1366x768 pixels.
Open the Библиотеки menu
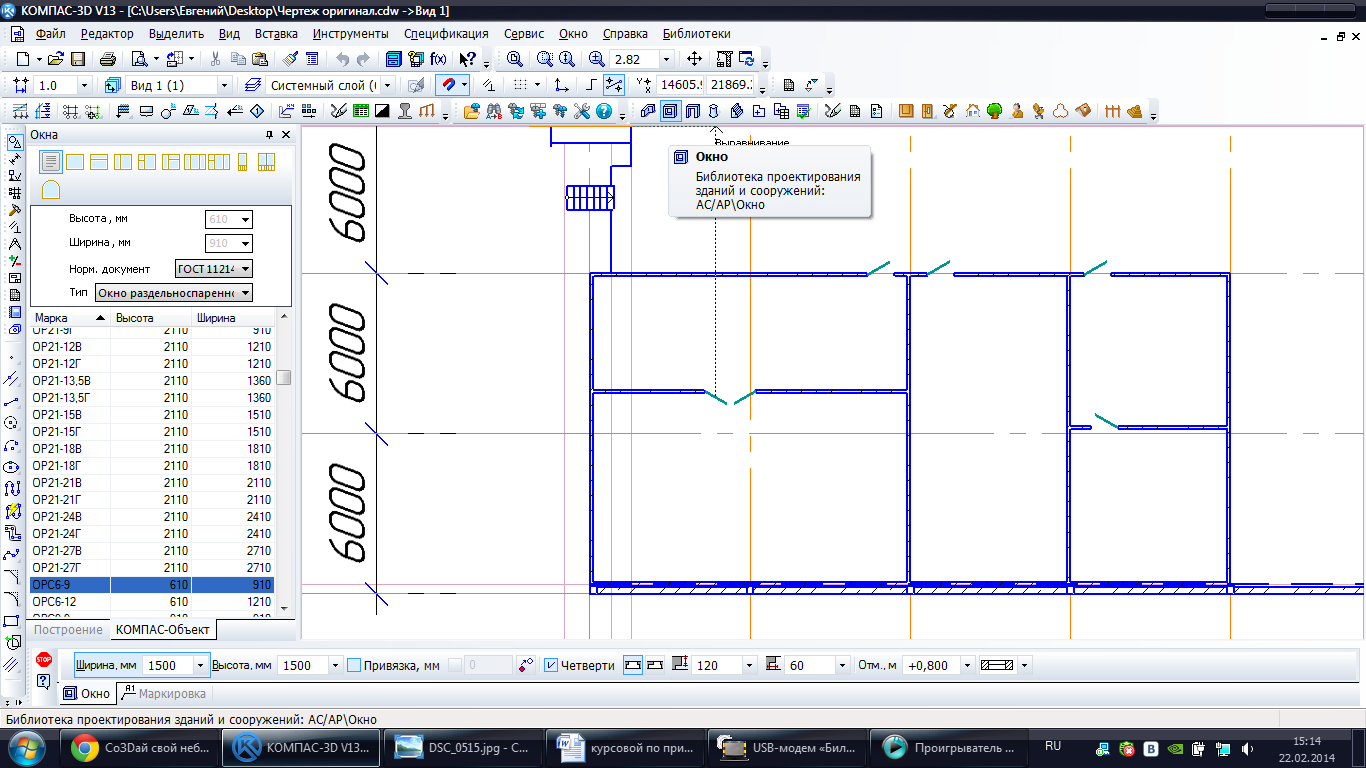click(697, 33)
